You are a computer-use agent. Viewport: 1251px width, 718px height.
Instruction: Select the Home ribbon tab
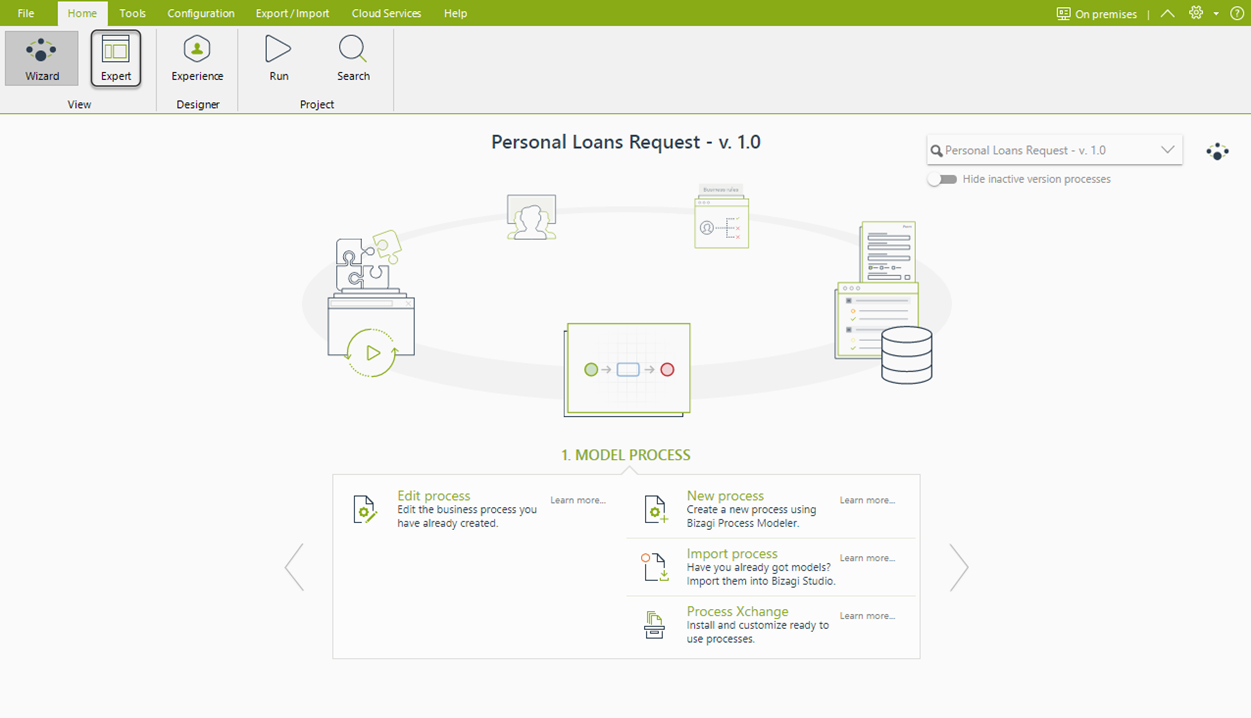point(82,14)
